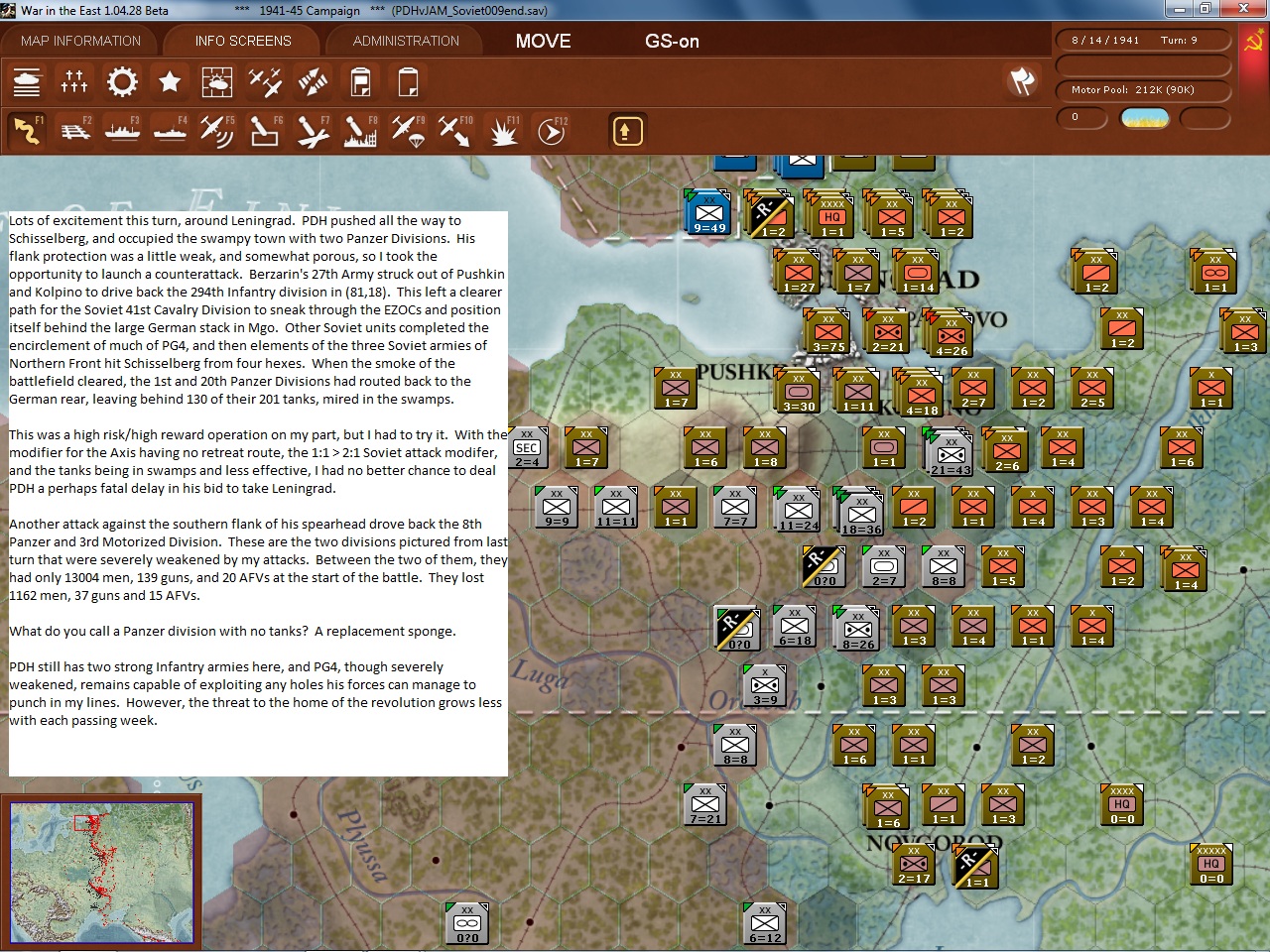Select the Soviet unit counter 3=75
This screenshot has width=1270, height=952.
(x=828, y=332)
